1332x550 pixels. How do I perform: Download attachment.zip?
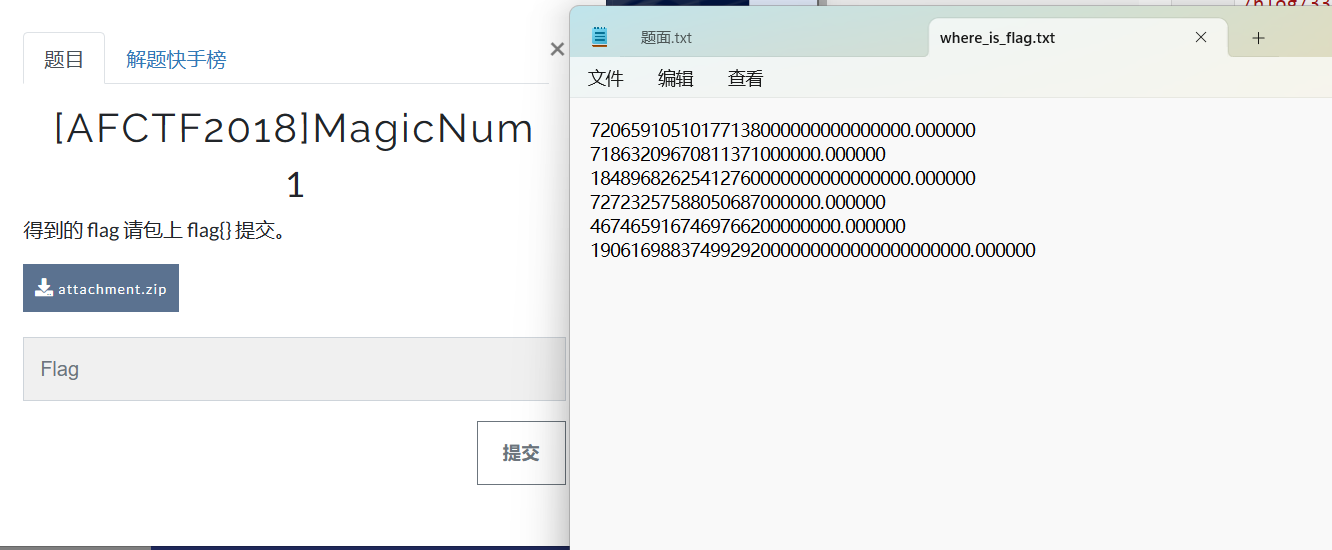(101, 288)
